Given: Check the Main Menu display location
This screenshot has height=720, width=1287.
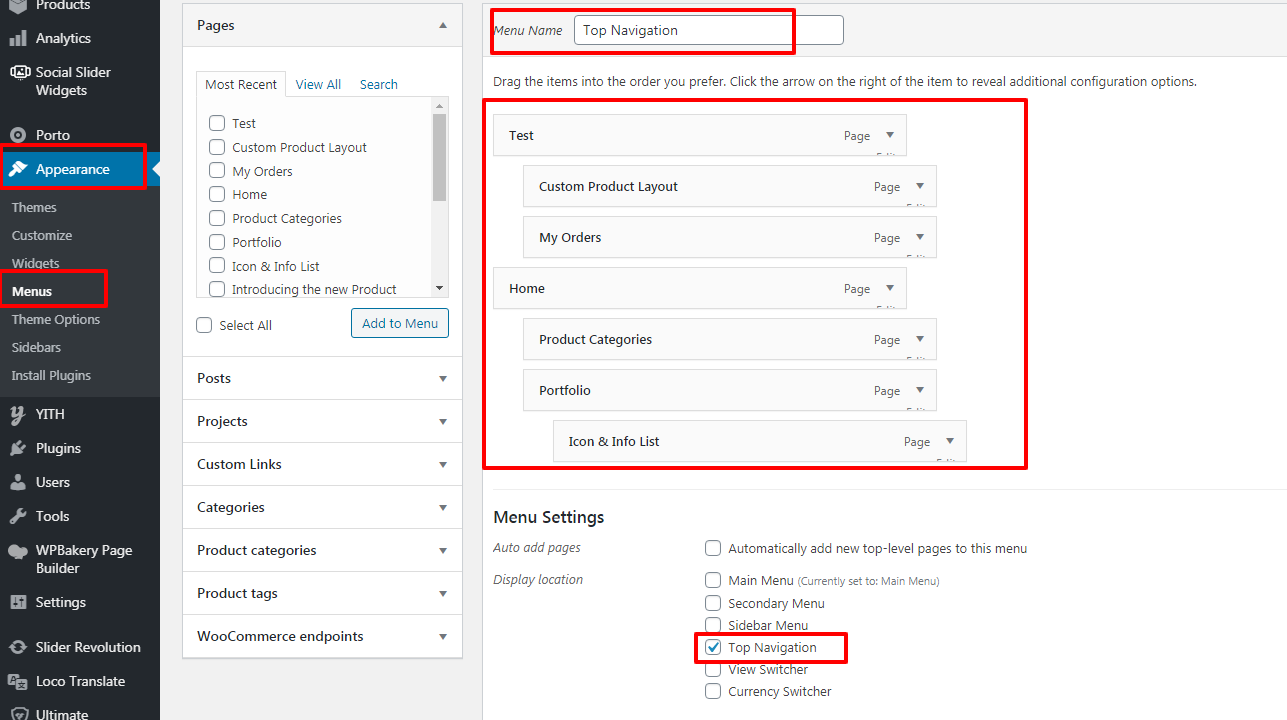Looking at the screenshot, I should pyautogui.click(x=713, y=580).
